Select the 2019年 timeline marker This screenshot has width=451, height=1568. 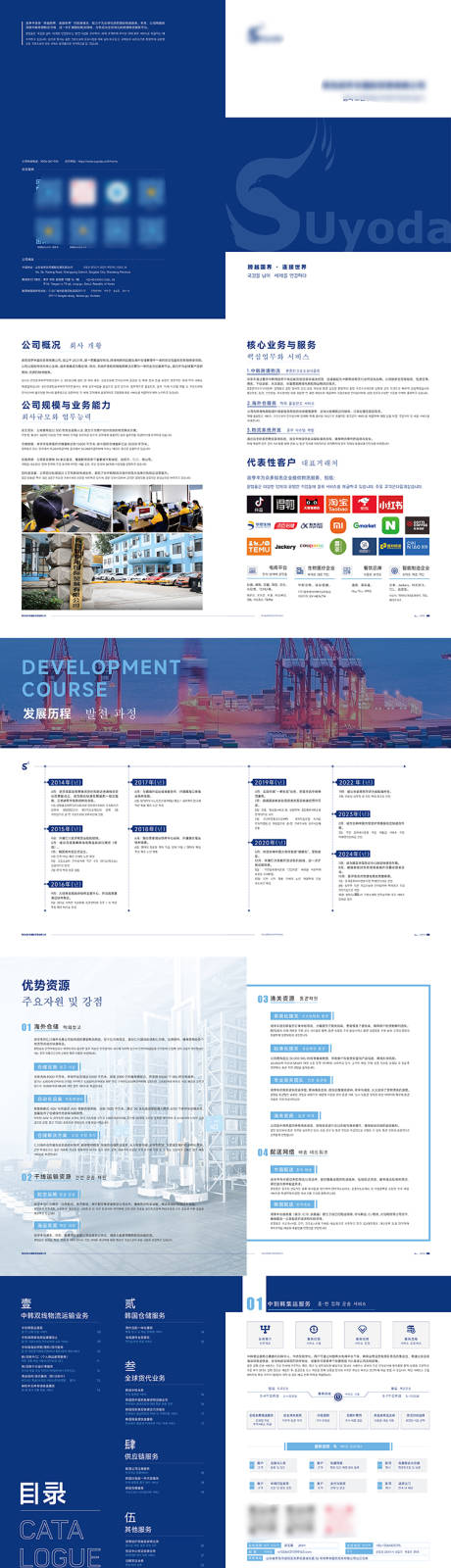(270, 782)
